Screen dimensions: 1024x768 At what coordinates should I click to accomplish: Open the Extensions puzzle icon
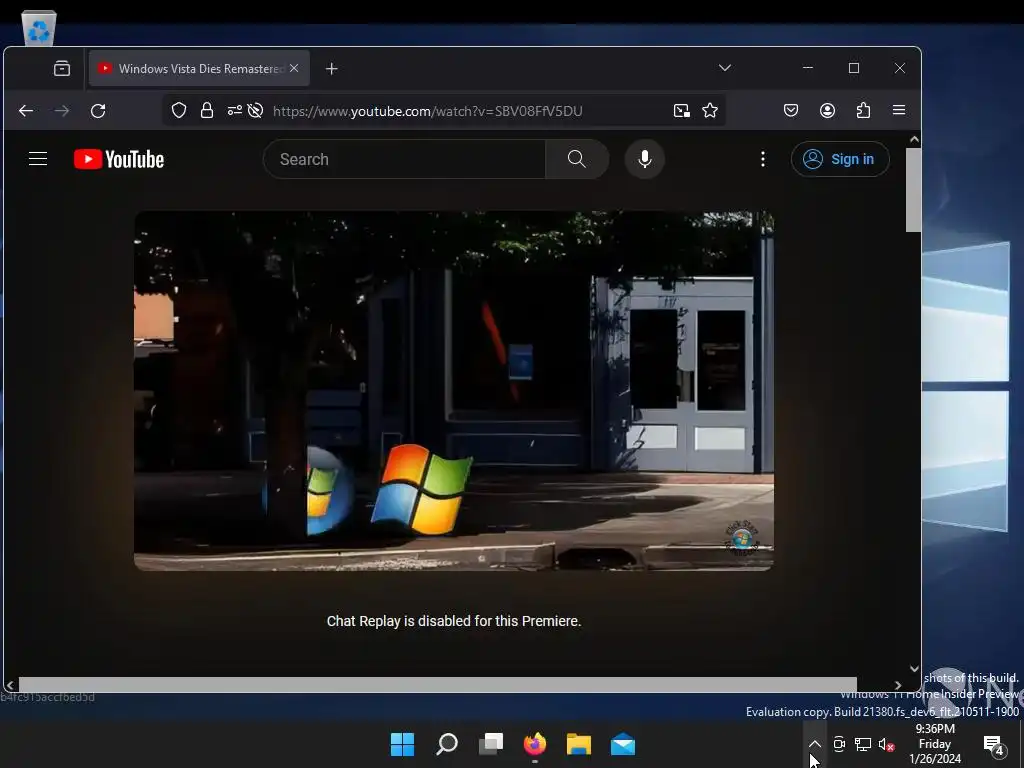coord(863,110)
